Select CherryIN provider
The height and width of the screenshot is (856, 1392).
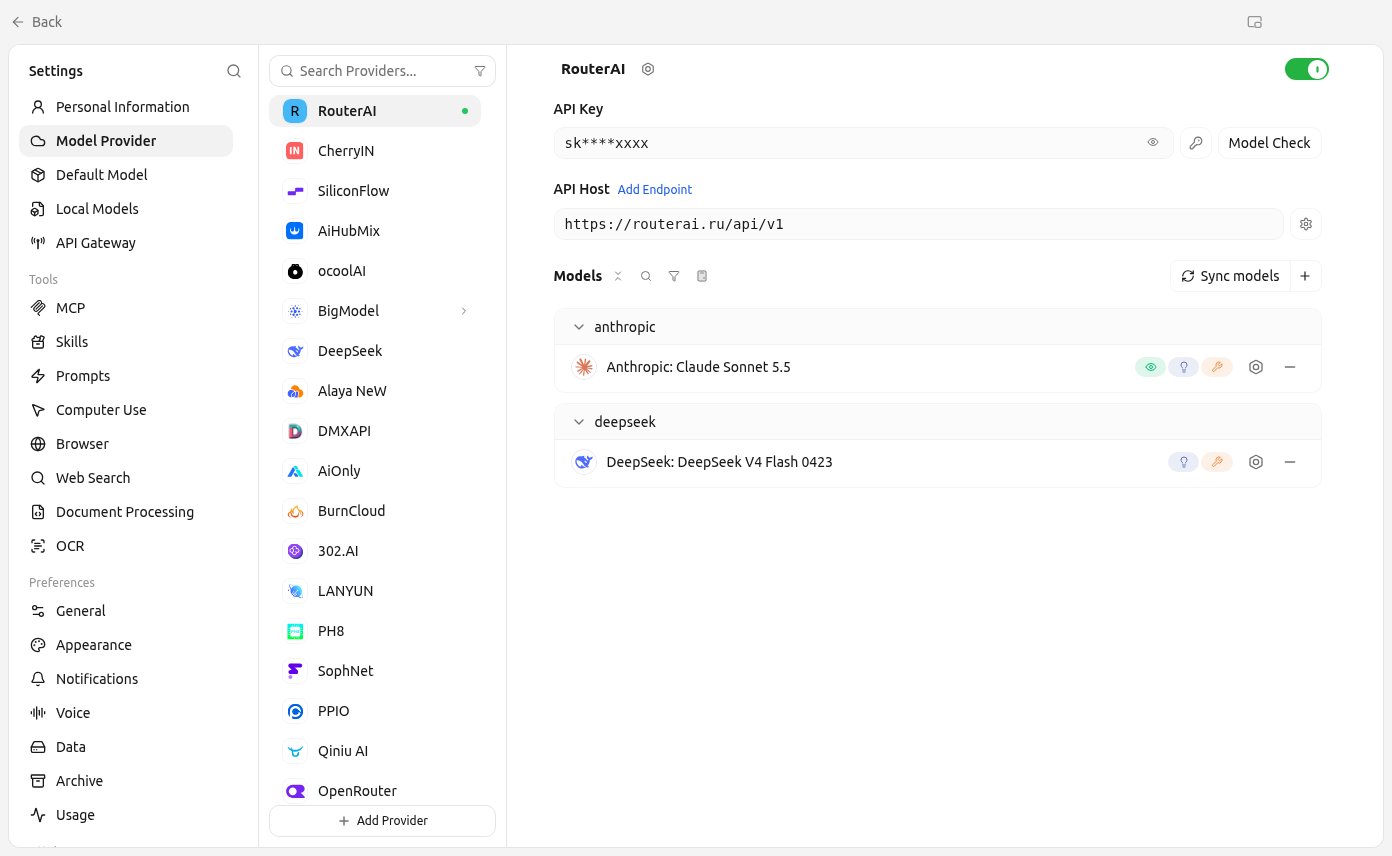click(375, 151)
